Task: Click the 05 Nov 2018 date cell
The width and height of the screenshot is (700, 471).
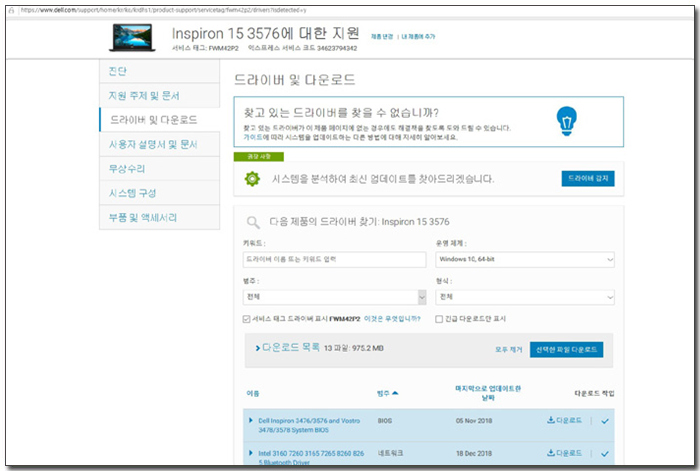Action: [474, 421]
